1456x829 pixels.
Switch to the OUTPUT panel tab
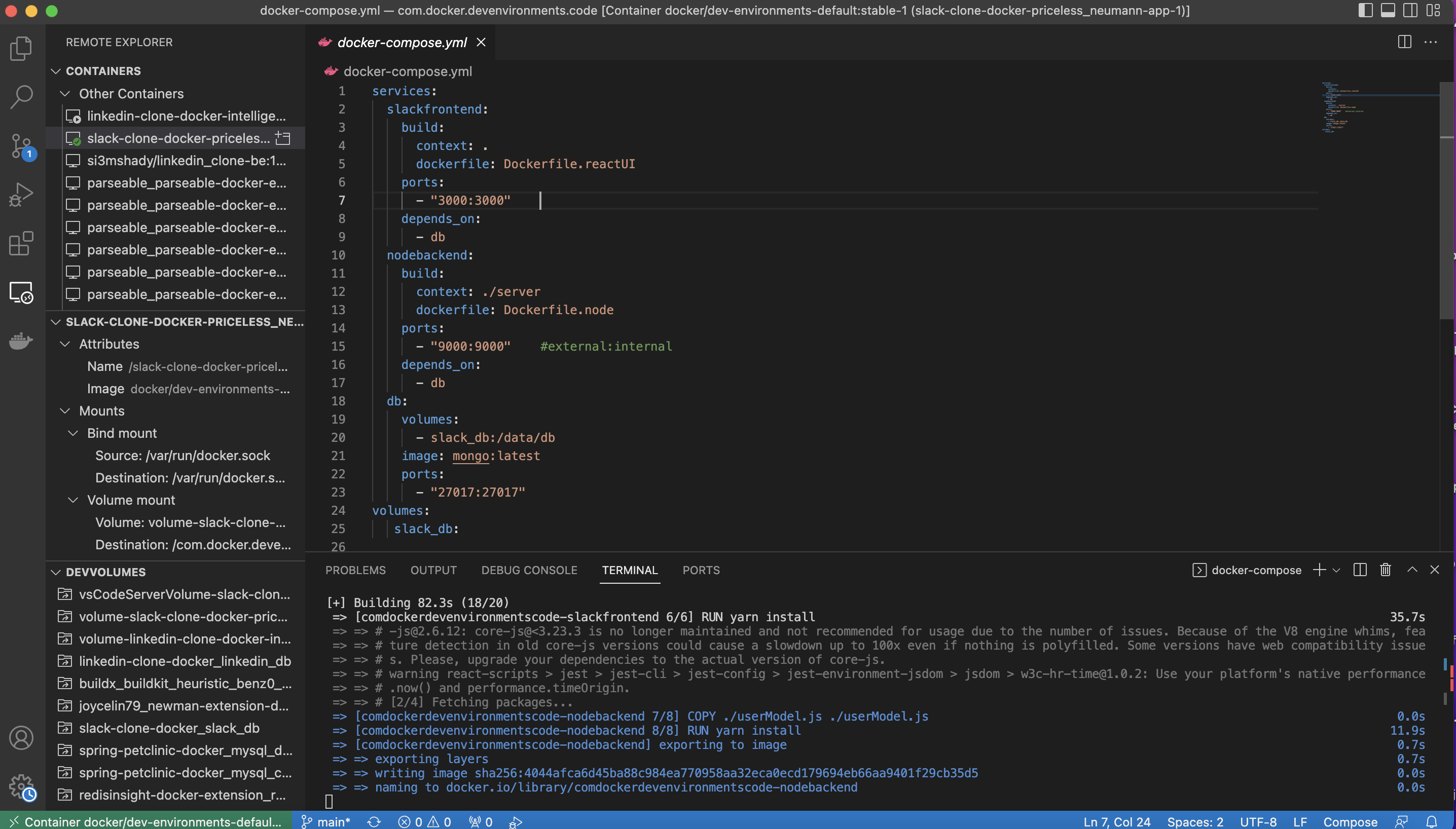pos(433,570)
